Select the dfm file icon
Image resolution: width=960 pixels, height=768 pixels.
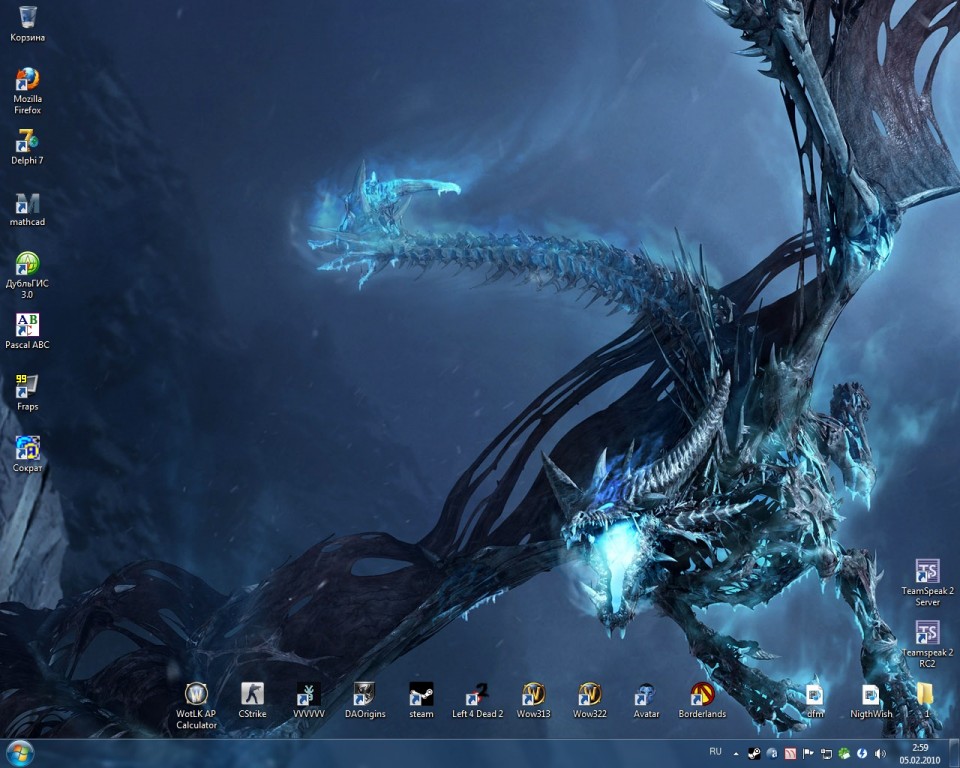point(815,700)
